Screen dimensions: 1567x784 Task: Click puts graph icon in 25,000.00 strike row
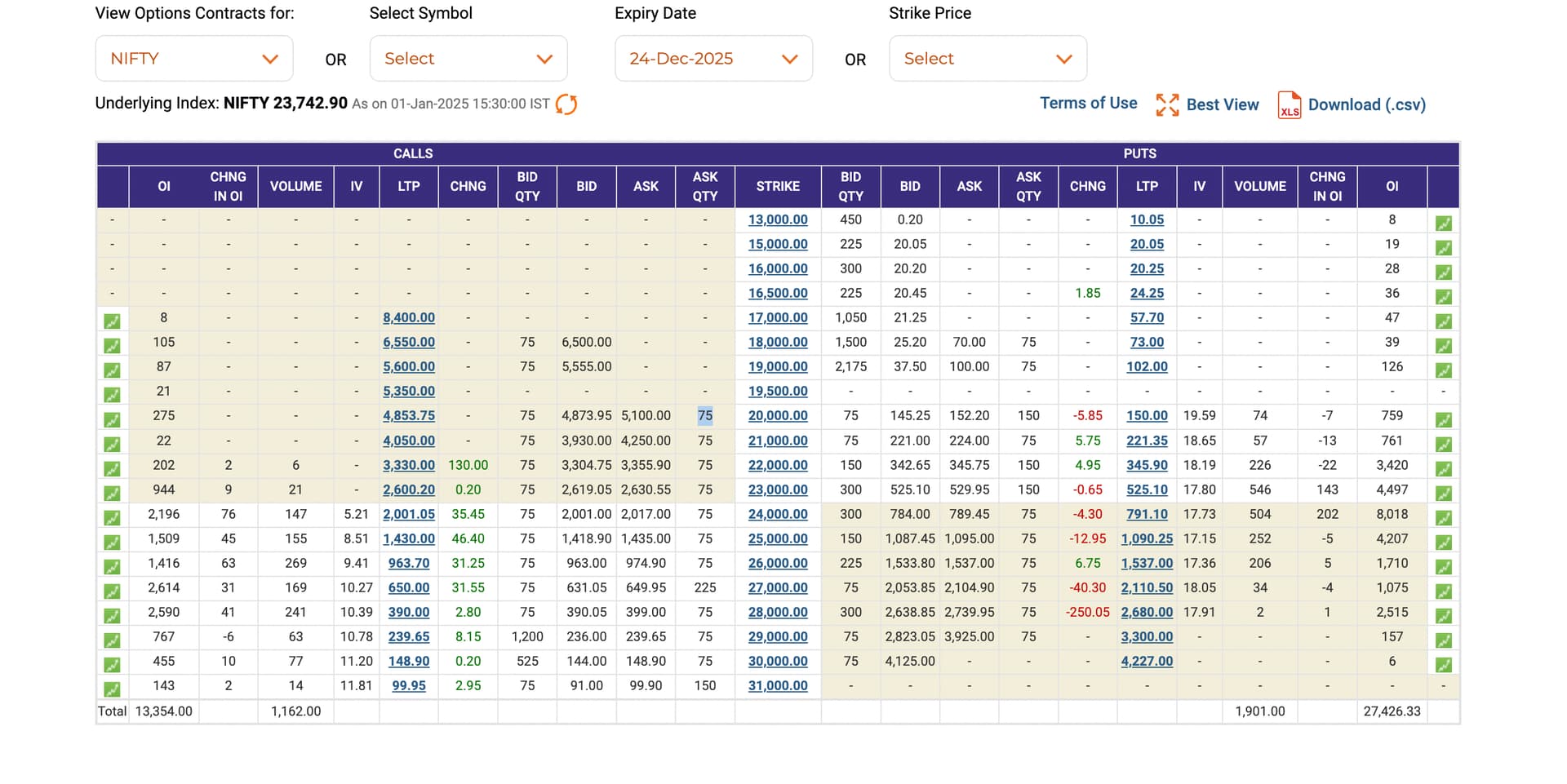(1443, 543)
